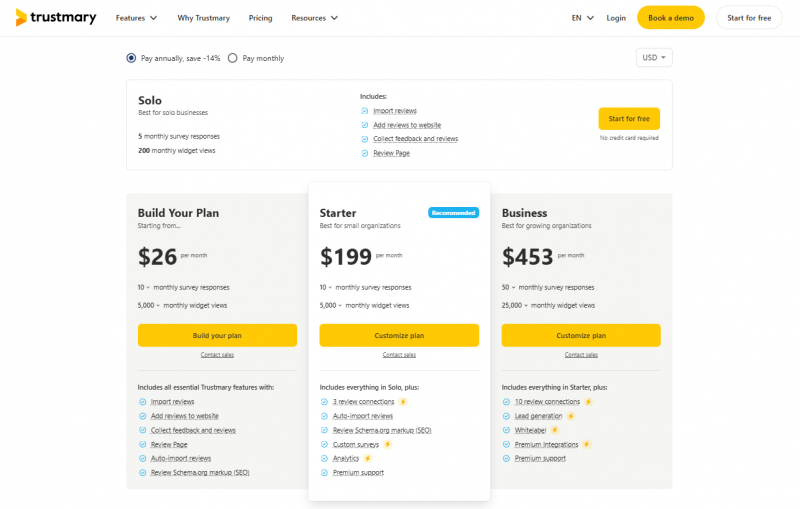This screenshot has height=509, width=800.
Task: Open Premium integrations feature link
Action: (x=546, y=445)
